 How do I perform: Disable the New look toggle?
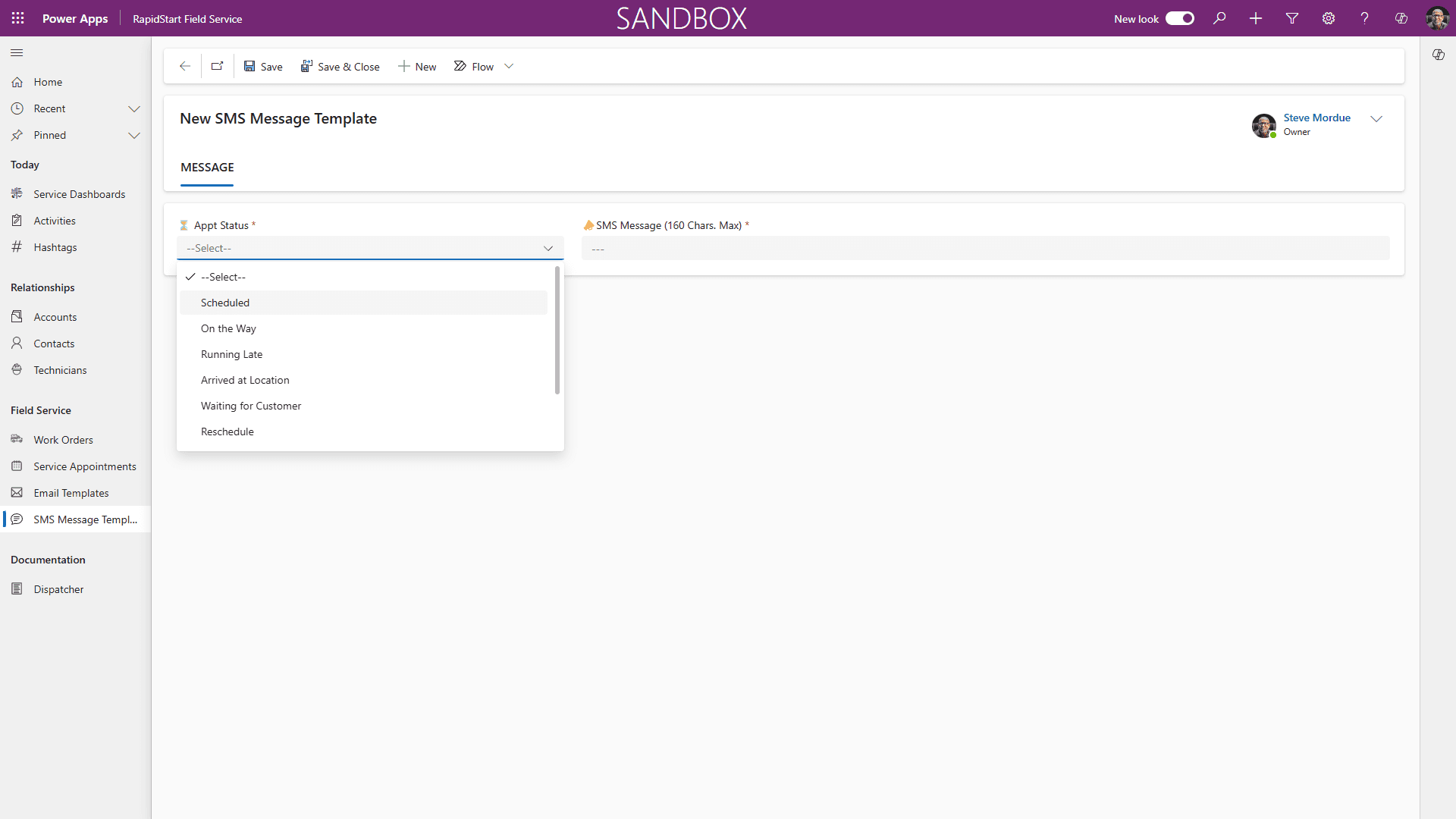click(x=1180, y=18)
